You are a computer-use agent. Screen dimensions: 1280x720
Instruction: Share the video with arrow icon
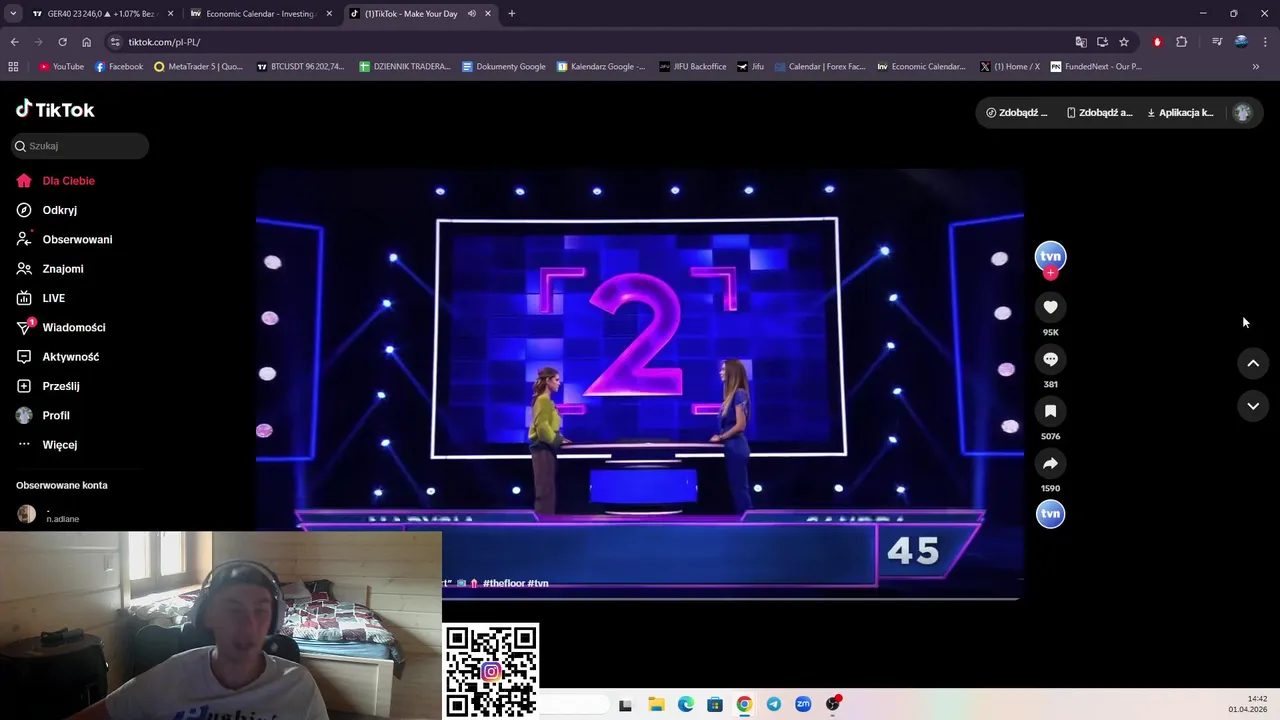pyautogui.click(x=1050, y=463)
